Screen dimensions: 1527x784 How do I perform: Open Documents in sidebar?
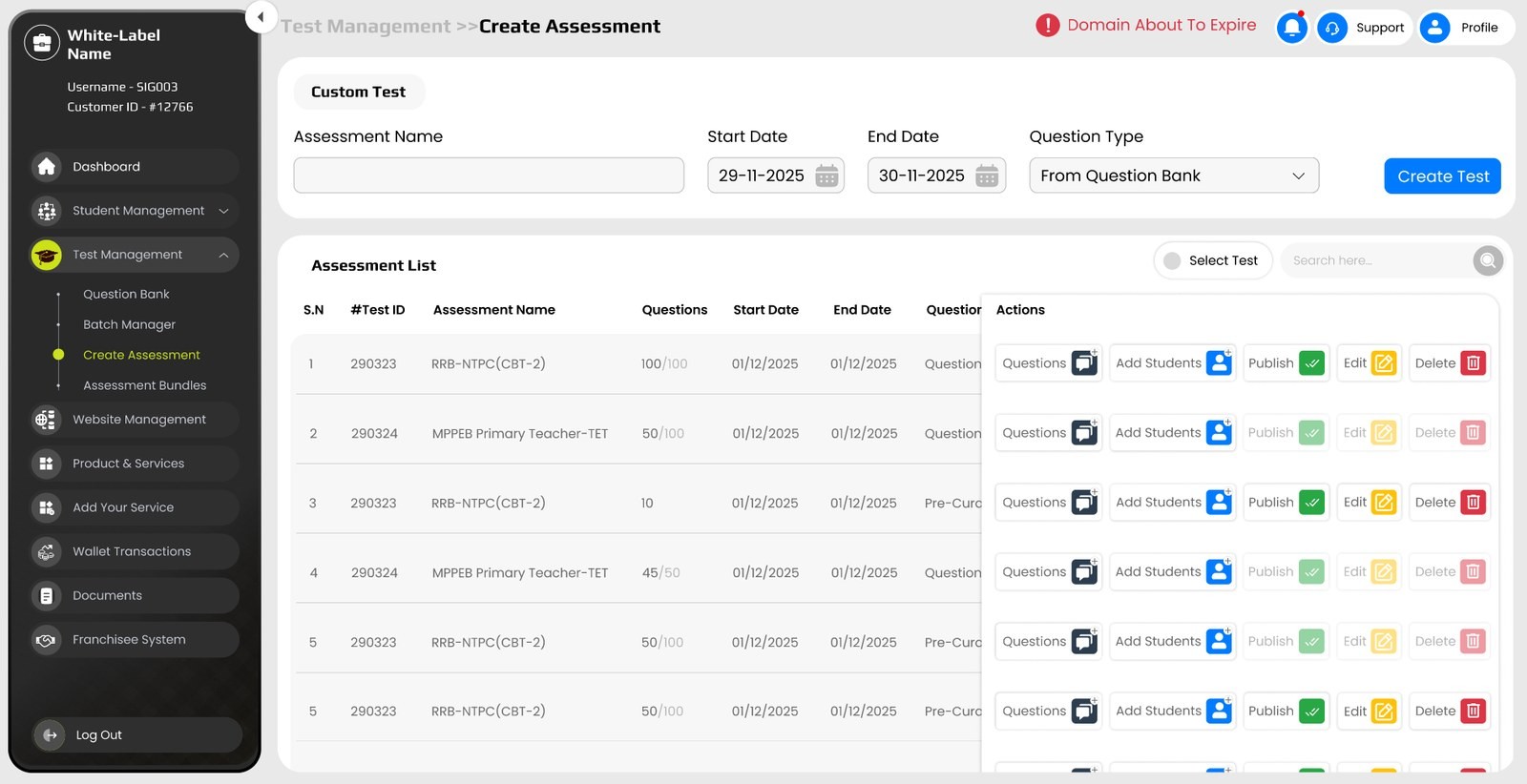click(134, 595)
